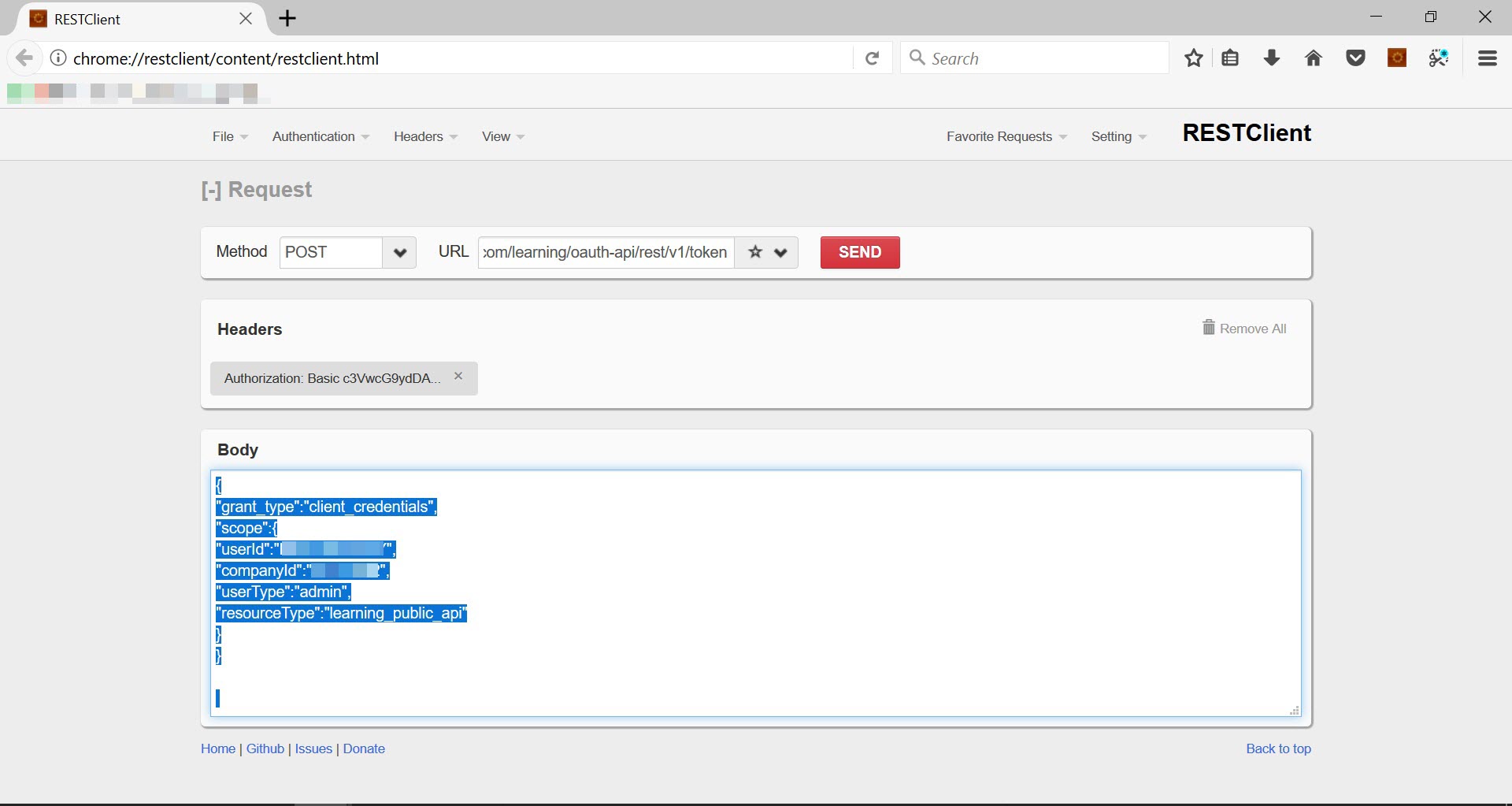Open the View menu

click(503, 136)
